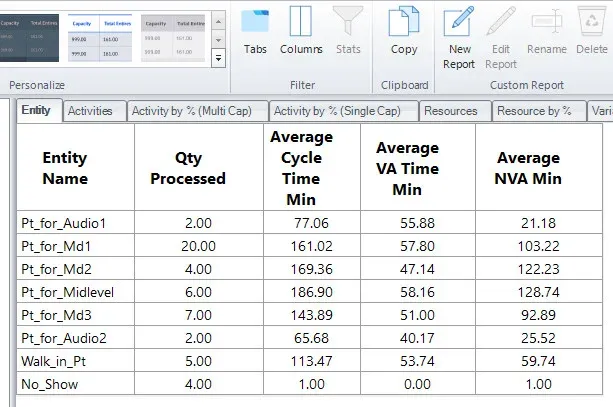613x407 pixels.
Task: Select the gray table style thumbnail
Action: (173, 38)
